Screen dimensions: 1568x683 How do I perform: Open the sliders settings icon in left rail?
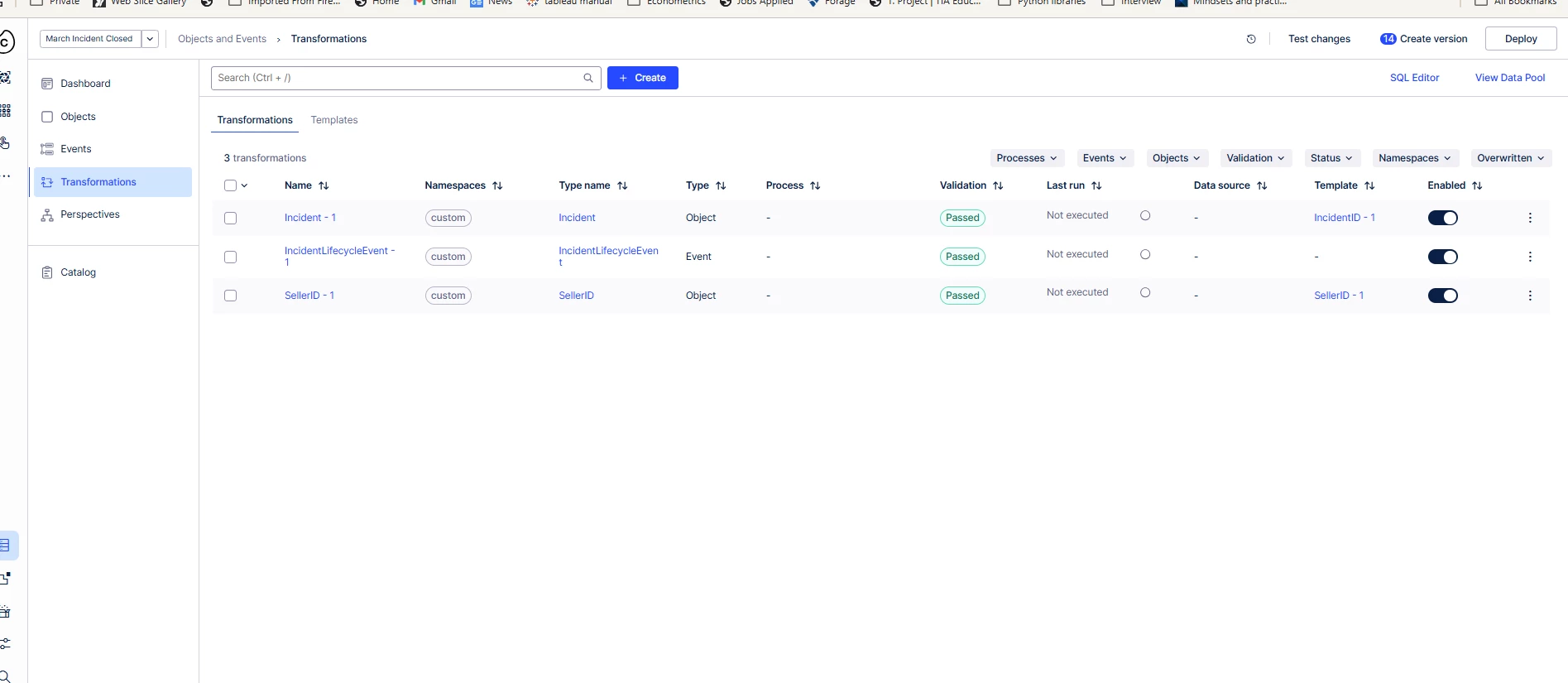[5, 643]
